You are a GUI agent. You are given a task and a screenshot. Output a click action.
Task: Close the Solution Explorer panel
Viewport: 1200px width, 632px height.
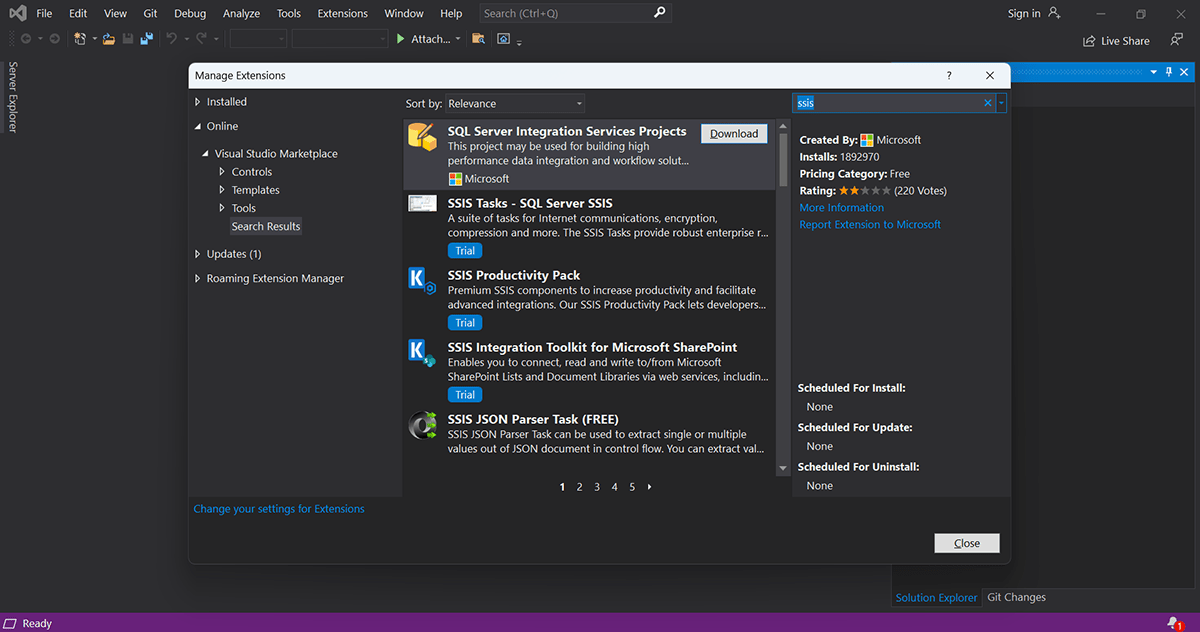tap(1184, 72)
